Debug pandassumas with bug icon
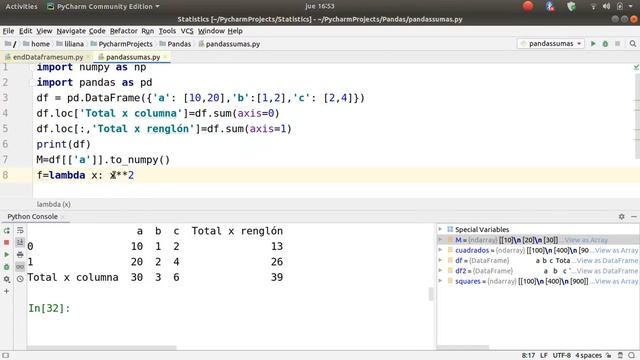This screenshot has height=360, width=640. pos(605,44)
